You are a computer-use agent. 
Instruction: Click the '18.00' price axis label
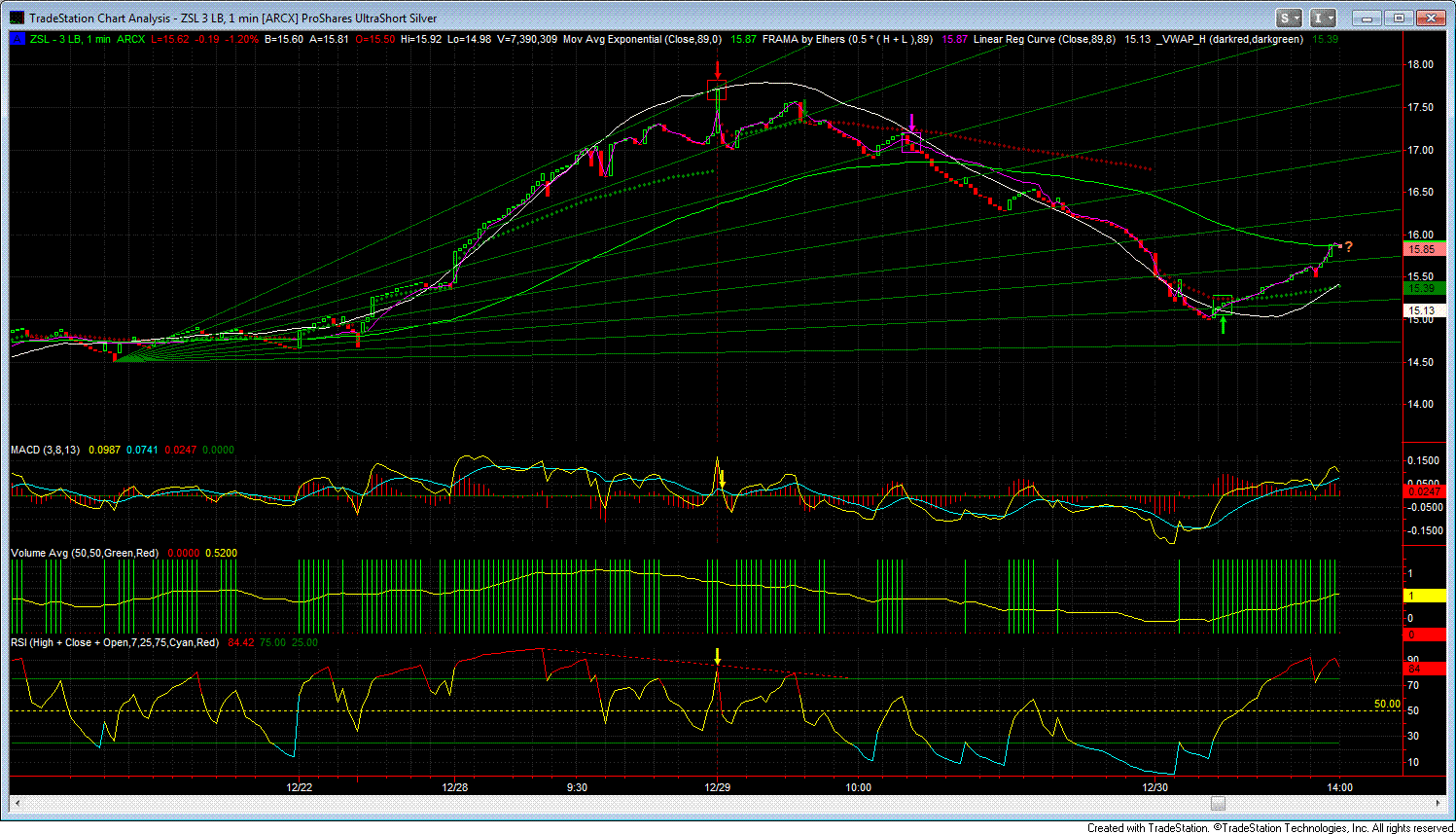click(1421, 64)
